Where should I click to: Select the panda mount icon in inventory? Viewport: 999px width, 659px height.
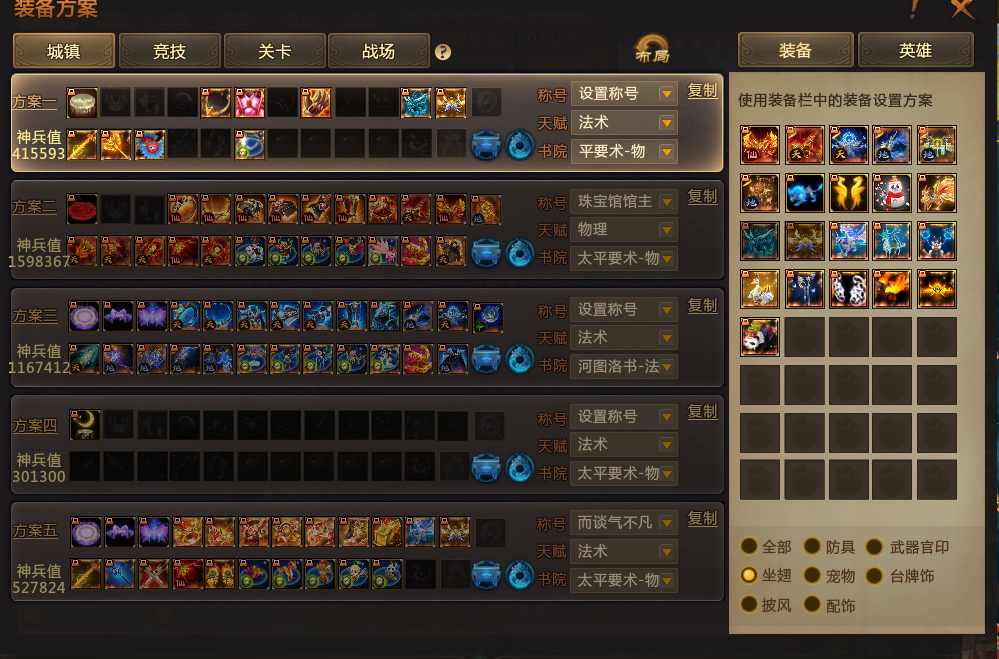pyautogui.click(x=759, y=337)
